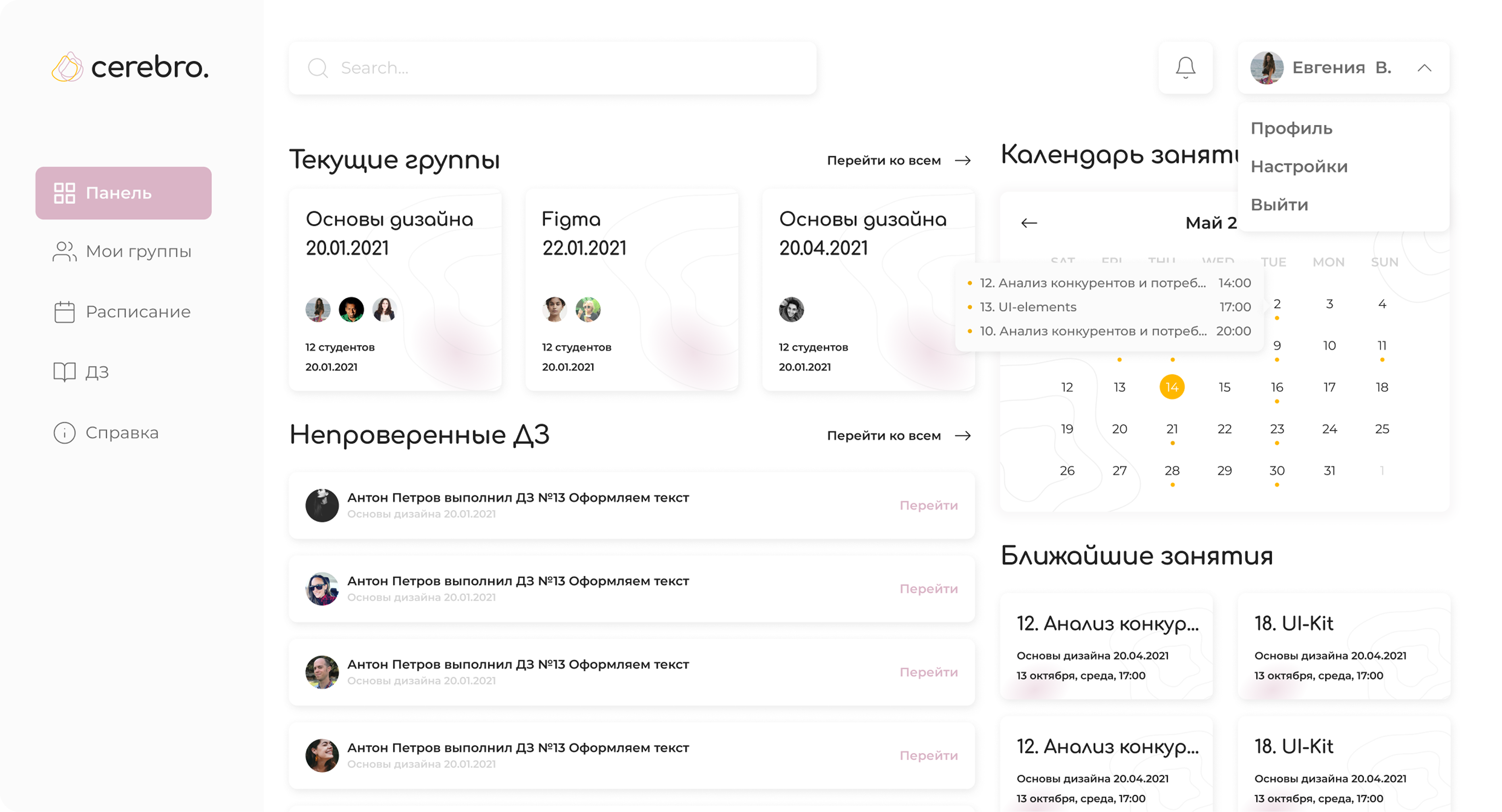Choose Выйти from the profile menu
The image size is (1502, 812).
[1279, 204]
